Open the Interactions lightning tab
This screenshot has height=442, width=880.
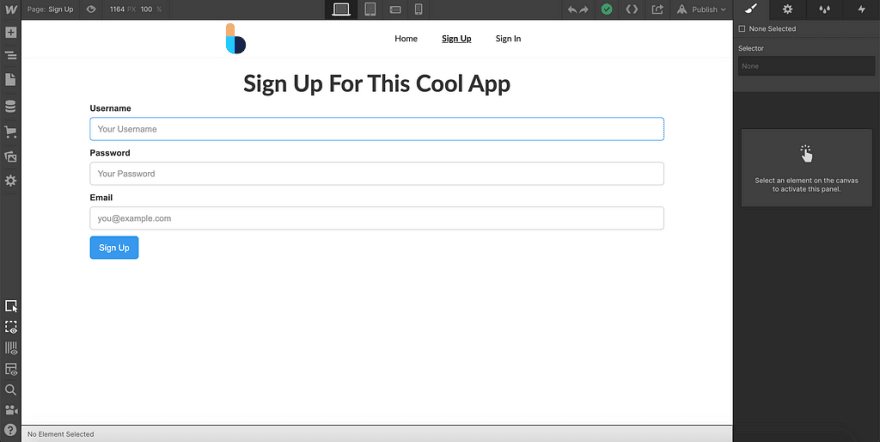[861, 10]
